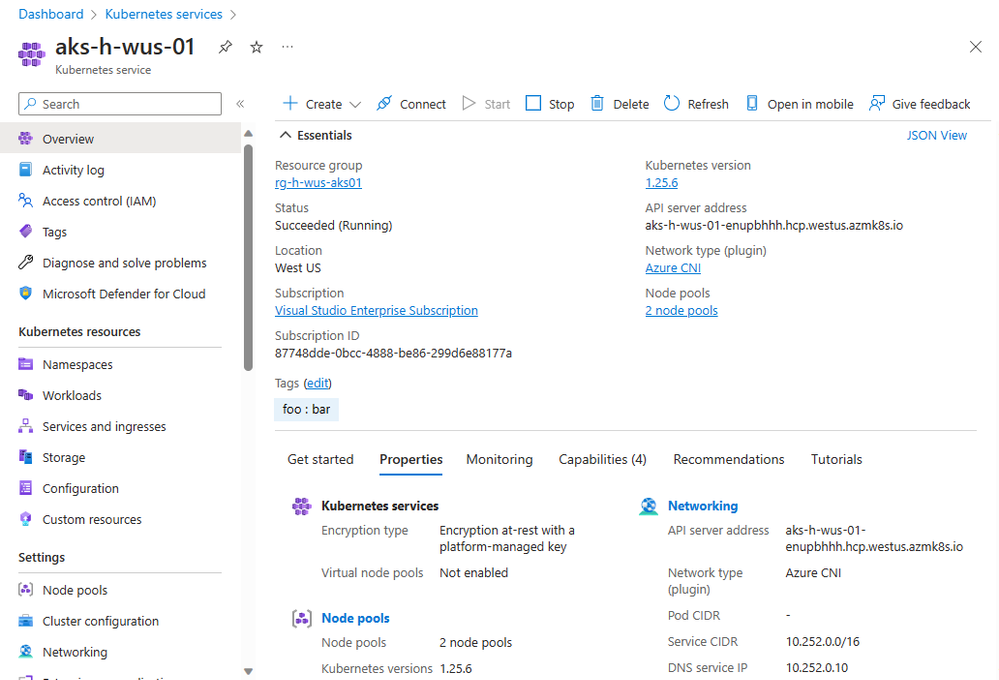This screenshot has width=999, height=680.
Task: Click the Open in mobile phone icon
Action: click(752, 103)
